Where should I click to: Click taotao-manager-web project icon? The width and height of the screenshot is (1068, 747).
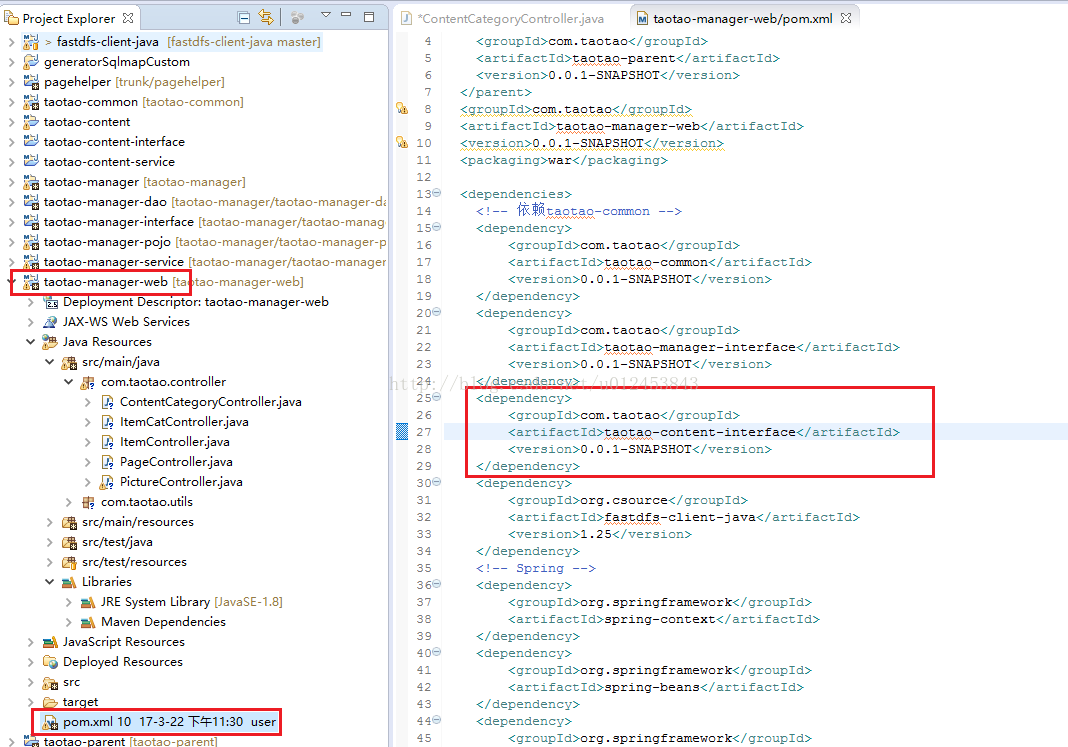(31, 282)
